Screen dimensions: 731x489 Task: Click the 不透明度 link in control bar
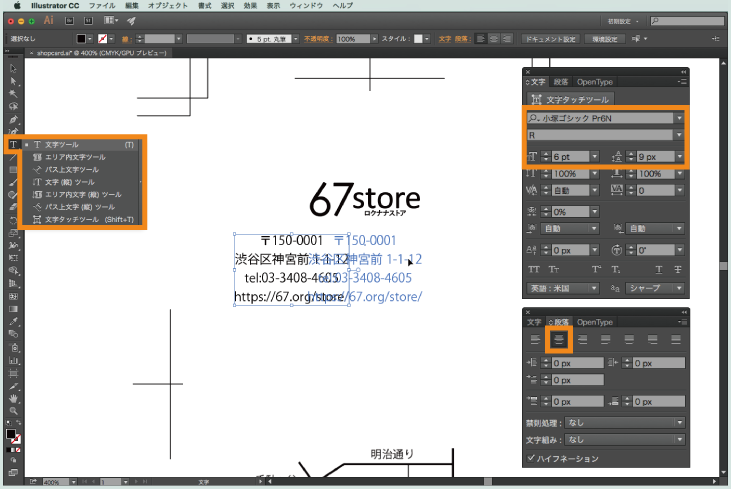[317, 39]
